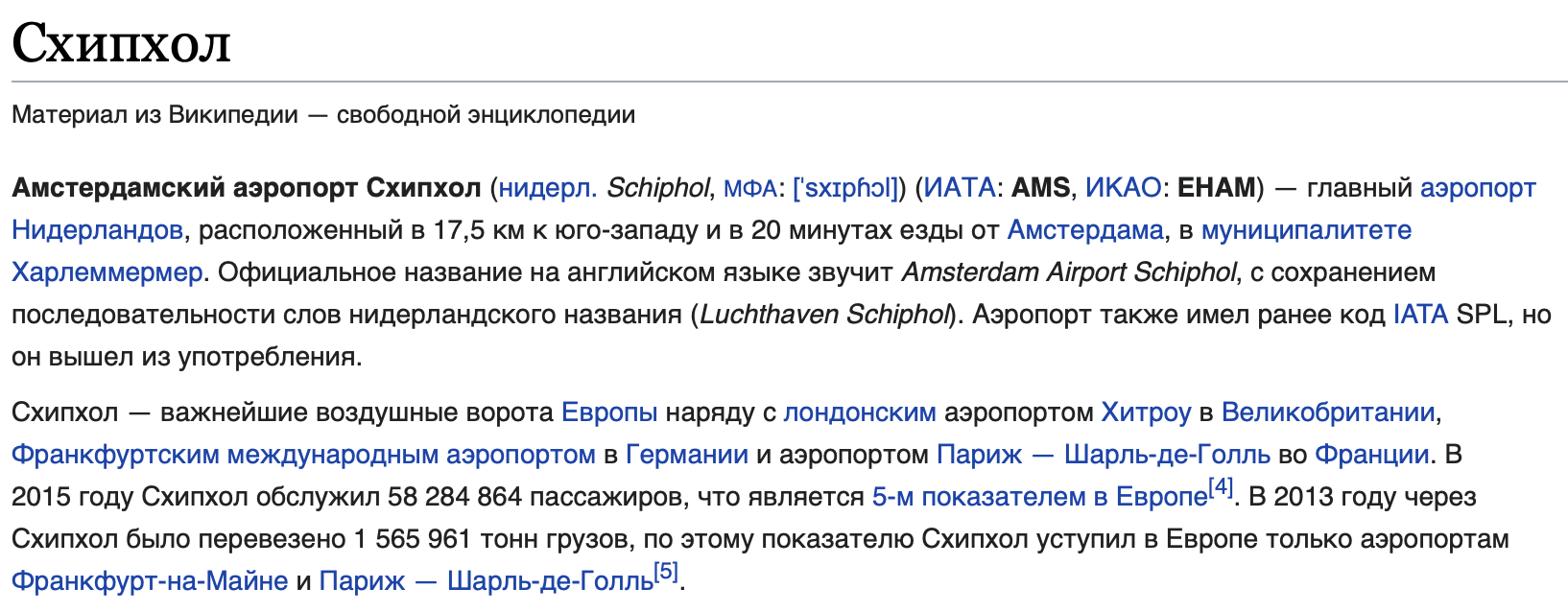The width and height of the screenshot is (1568, 612).
Task: Open the Европы link
Action: point(609,412)
